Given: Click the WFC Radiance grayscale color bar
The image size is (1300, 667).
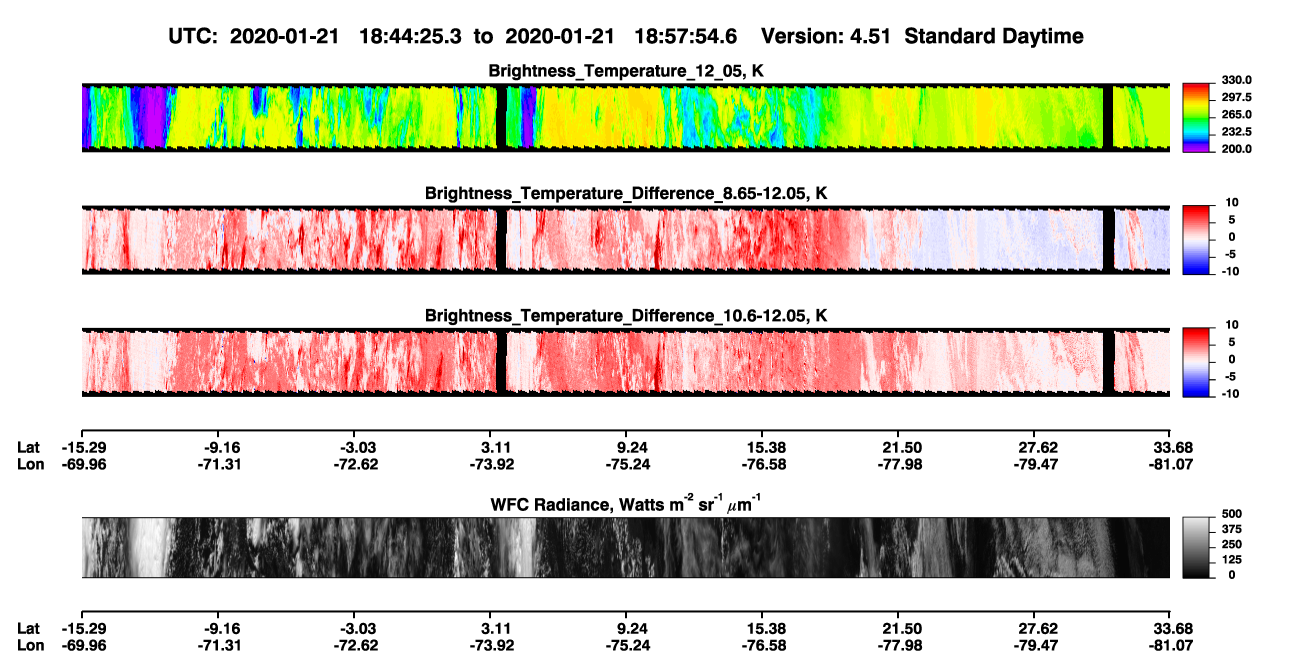Looking at the screenshot, I should coord(1196,547).
